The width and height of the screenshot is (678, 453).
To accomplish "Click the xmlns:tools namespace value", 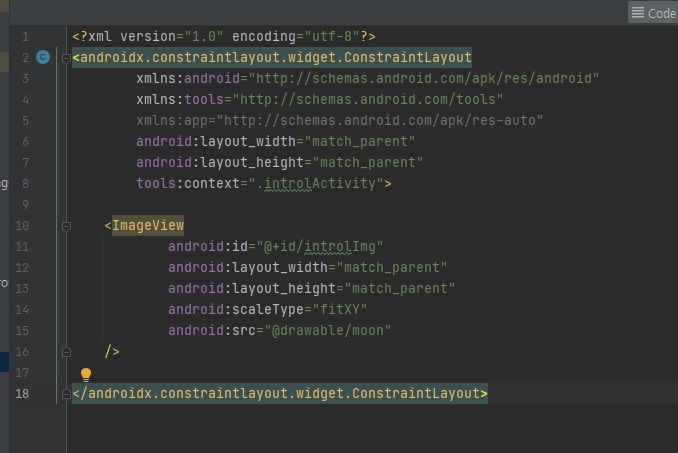I will [368, 99].
